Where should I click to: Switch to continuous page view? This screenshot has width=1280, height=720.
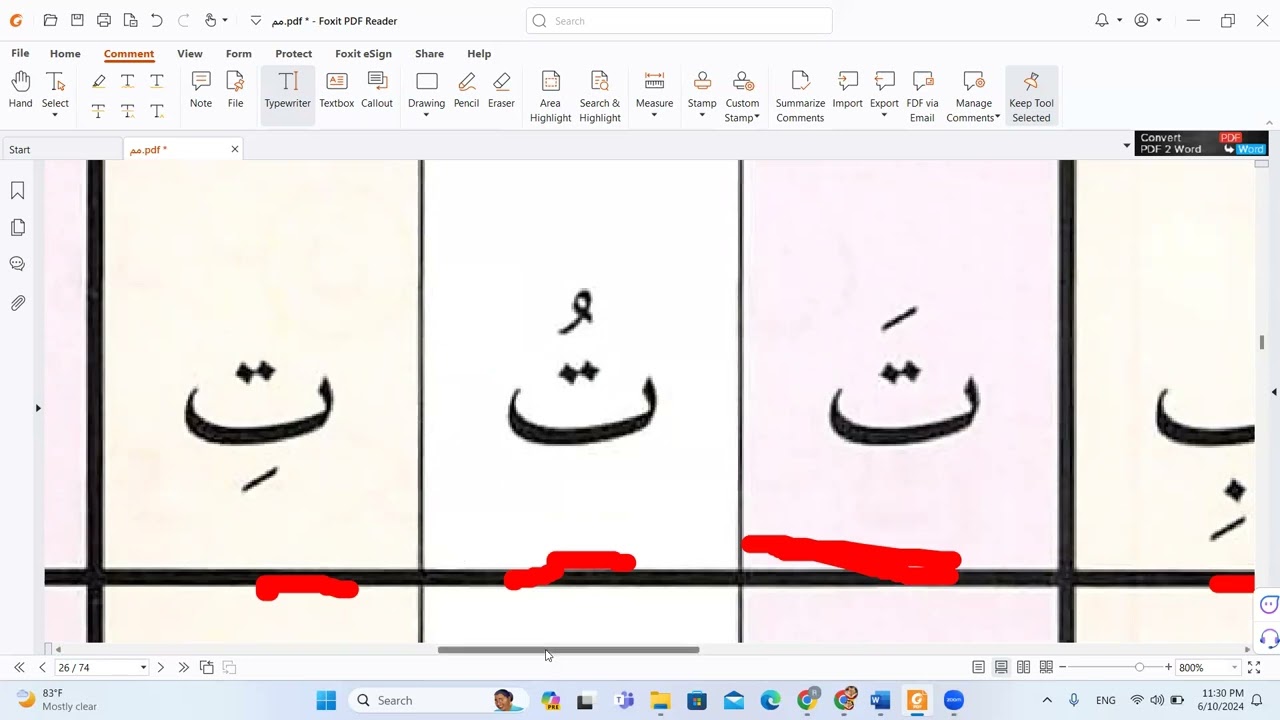coord(1001,667)
